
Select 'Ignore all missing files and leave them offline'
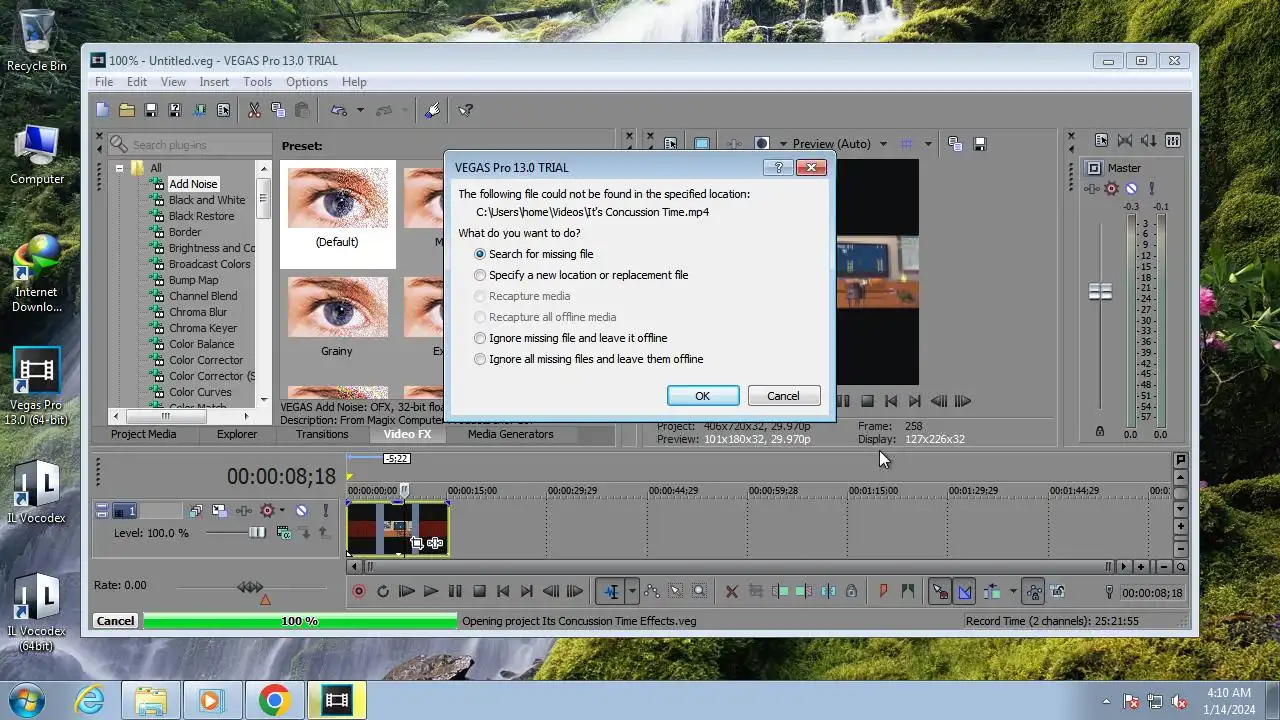pos(480,359)
